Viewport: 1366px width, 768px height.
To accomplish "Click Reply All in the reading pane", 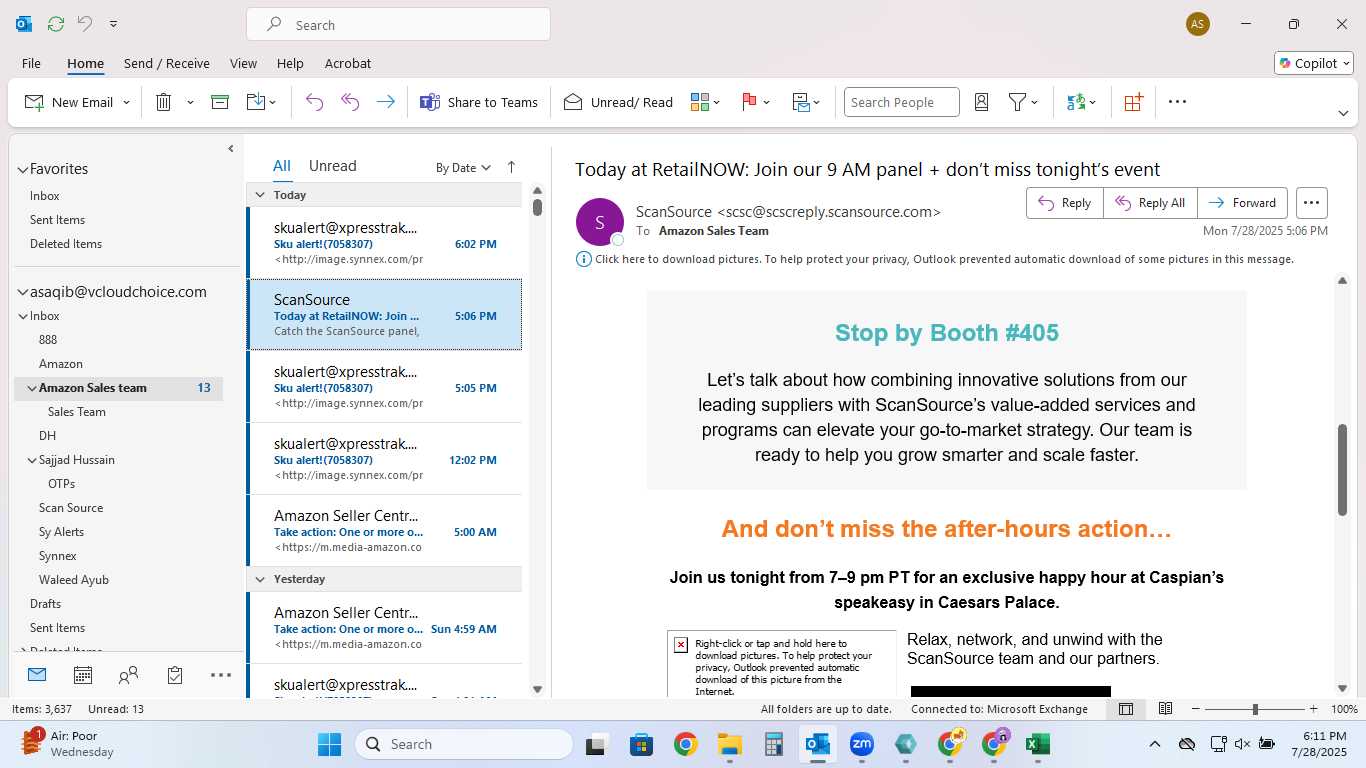I will [x=1150, y=203].
